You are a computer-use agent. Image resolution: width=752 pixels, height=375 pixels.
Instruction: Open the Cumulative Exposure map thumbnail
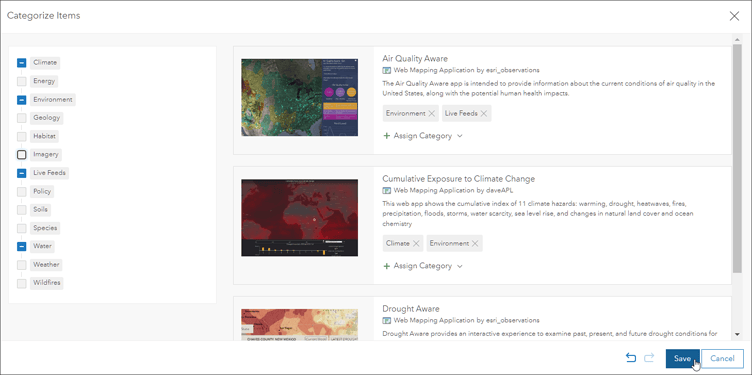(300, 218)
